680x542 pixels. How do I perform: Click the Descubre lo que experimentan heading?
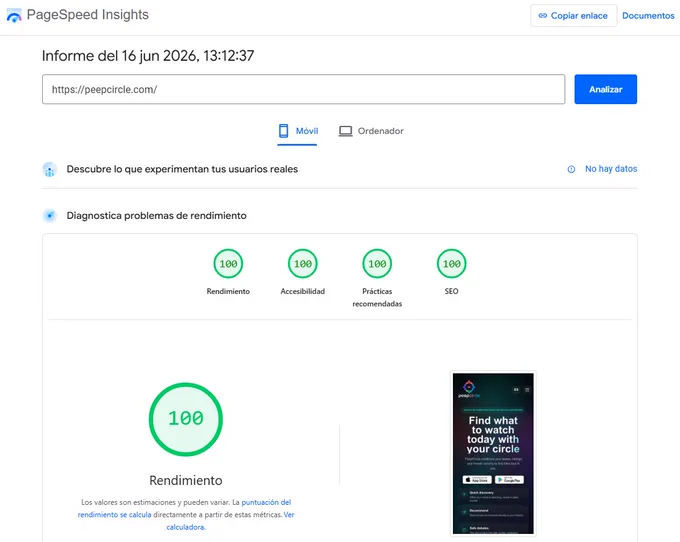coord(182,169)
